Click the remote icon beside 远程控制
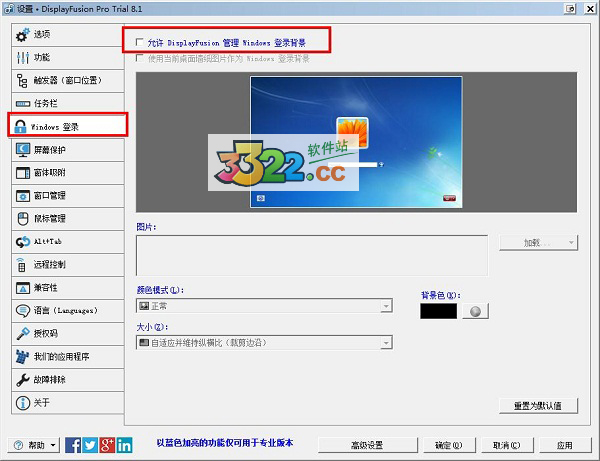 tap(21, 265)
